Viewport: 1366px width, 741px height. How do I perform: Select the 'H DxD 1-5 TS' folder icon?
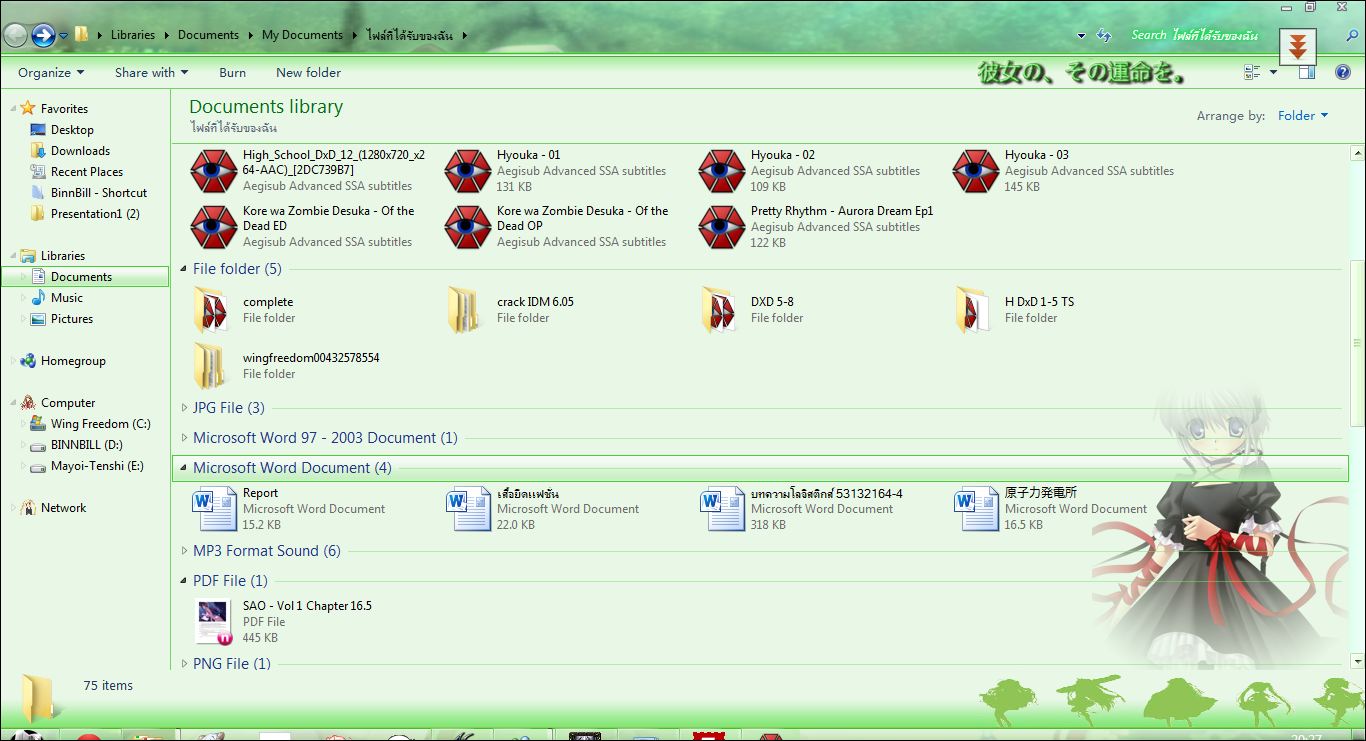[x=975, y=309]
